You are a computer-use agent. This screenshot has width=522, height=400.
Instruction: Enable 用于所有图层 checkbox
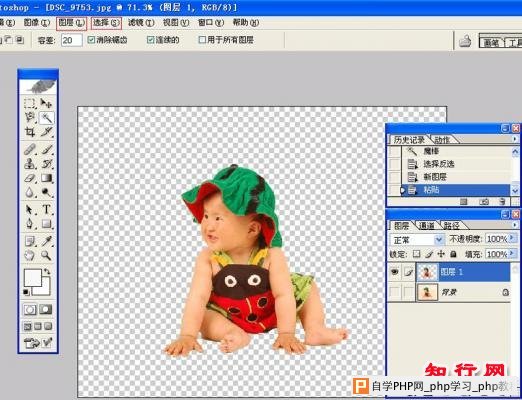pos(202,40)
